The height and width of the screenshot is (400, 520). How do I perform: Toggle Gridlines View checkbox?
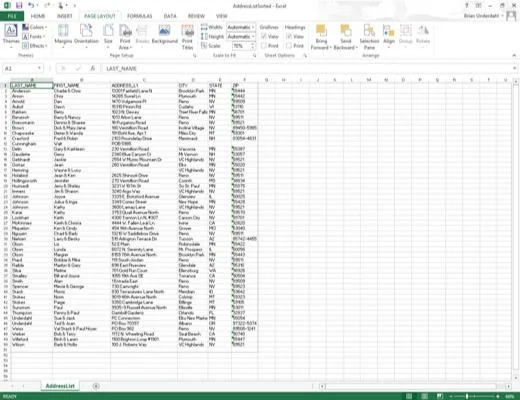[264, 36]
